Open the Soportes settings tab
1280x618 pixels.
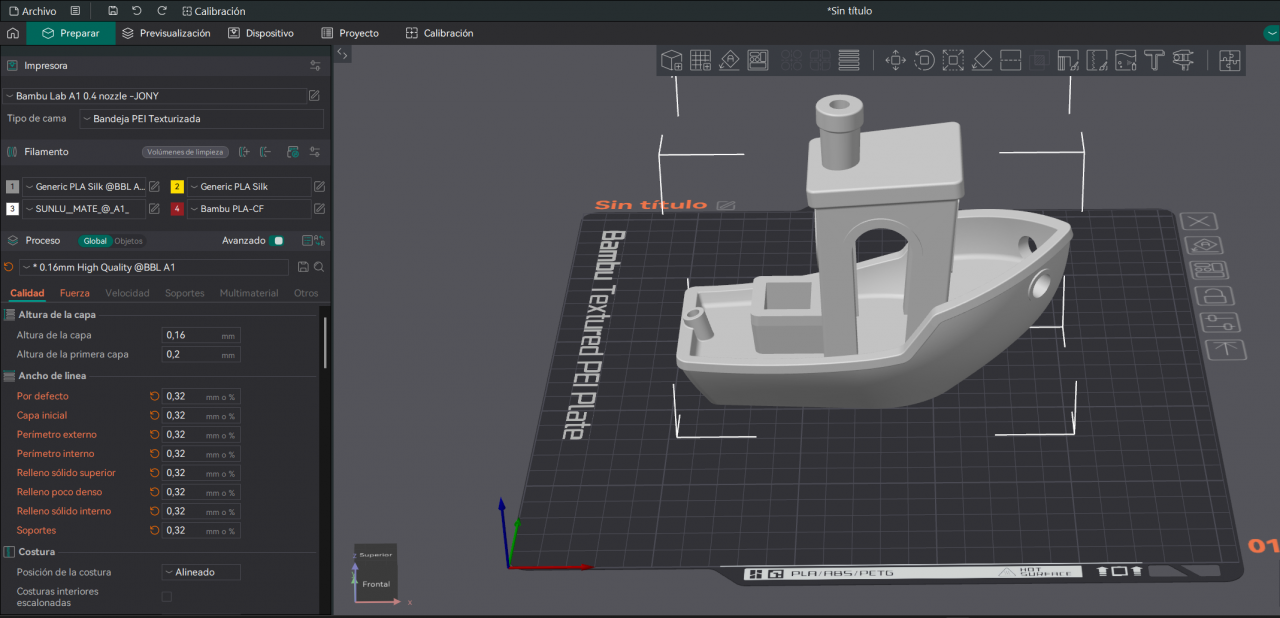[x=184, y=293]
